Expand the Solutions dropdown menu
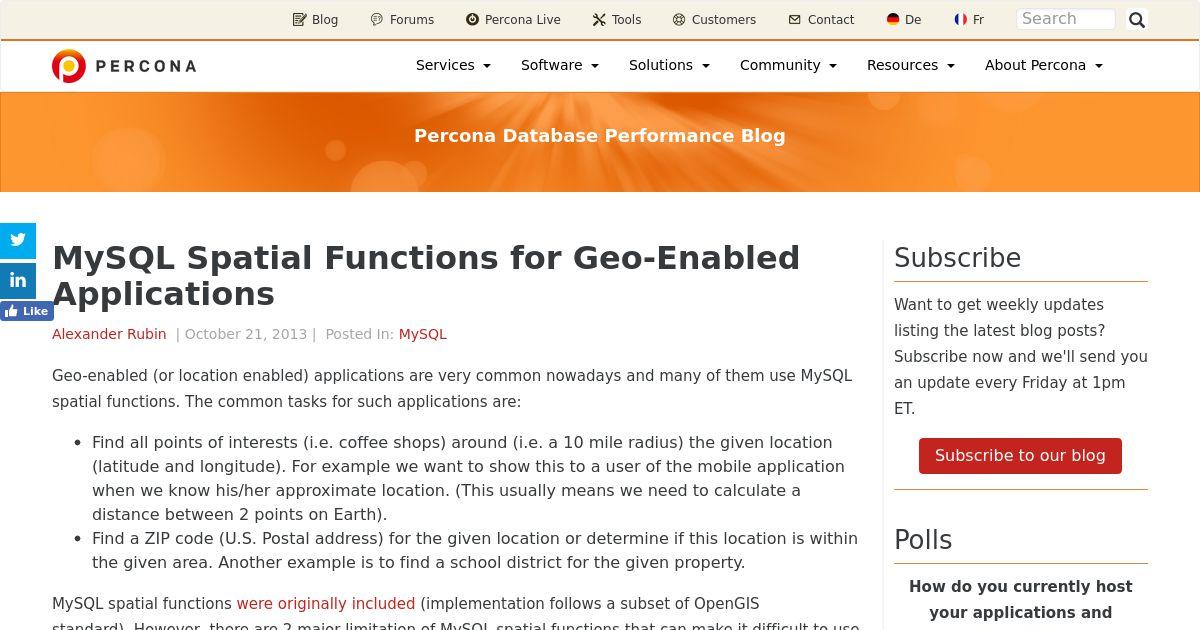The height and width of the screenshot is (630, 1200). 669,65
